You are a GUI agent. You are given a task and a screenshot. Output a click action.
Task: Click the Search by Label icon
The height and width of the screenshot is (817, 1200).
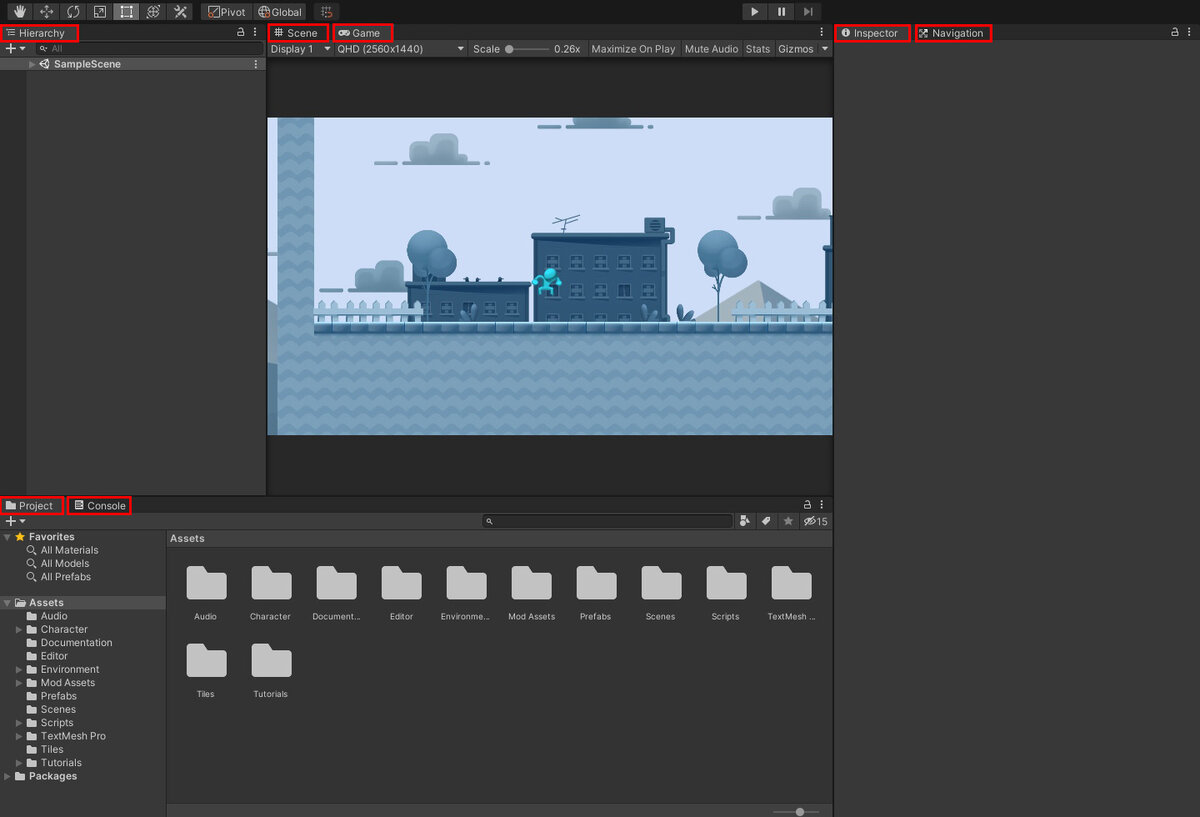(x=766, y=521)
